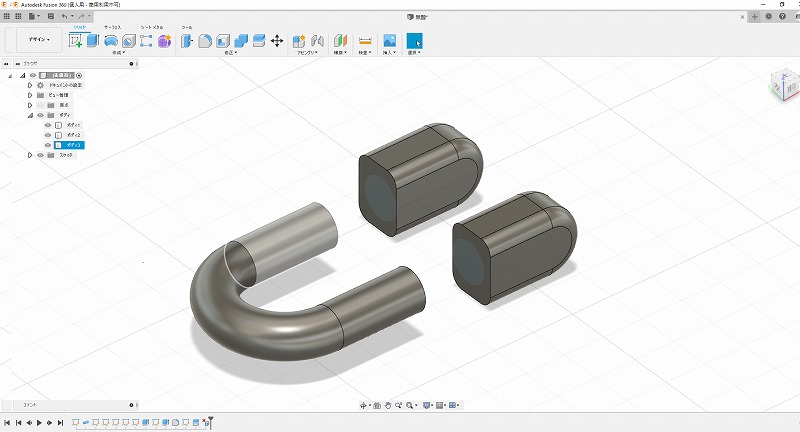800x432 pixels.
Task: Select the Revolve tool icon
Action: click(x=110, y=41)
